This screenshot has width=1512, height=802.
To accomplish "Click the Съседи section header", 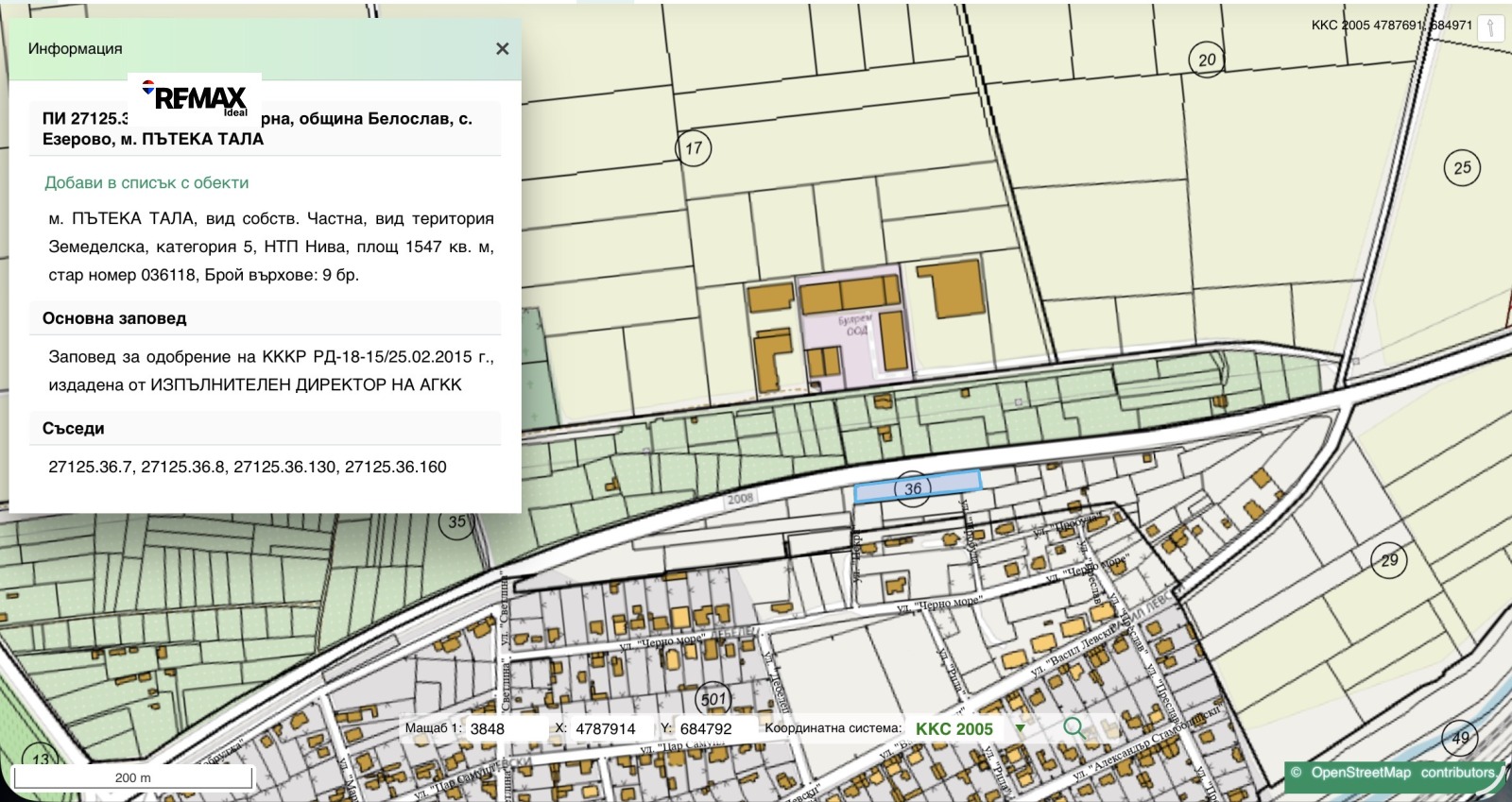I will coord(74,428).
